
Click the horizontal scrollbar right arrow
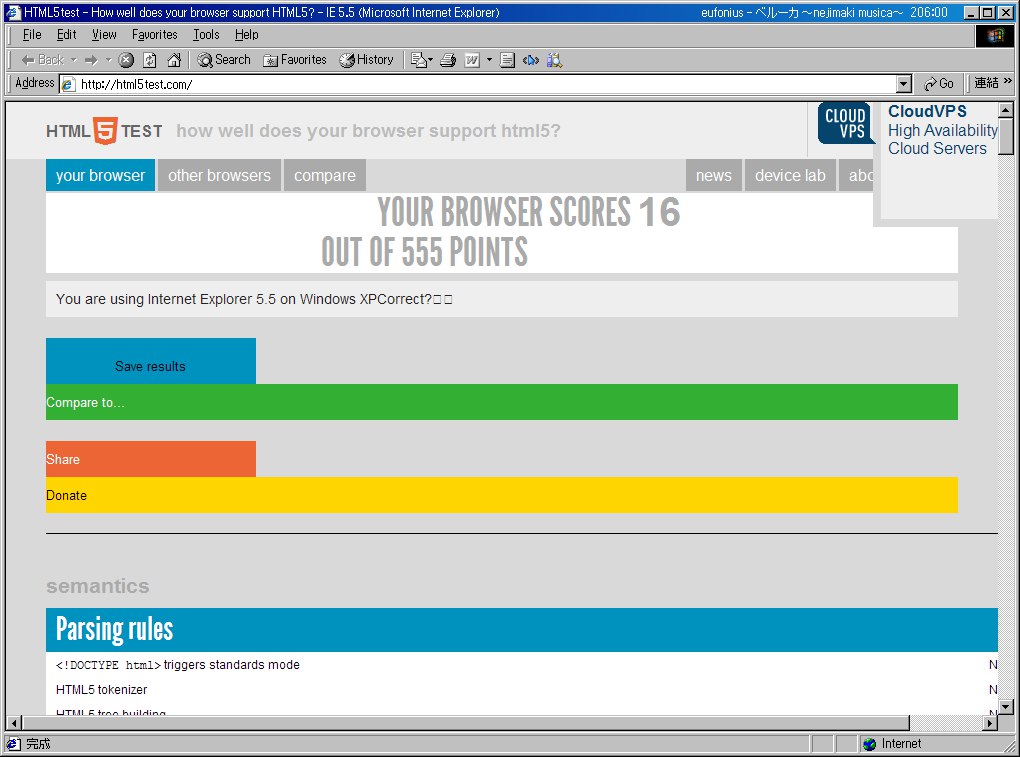pos(990,723)
